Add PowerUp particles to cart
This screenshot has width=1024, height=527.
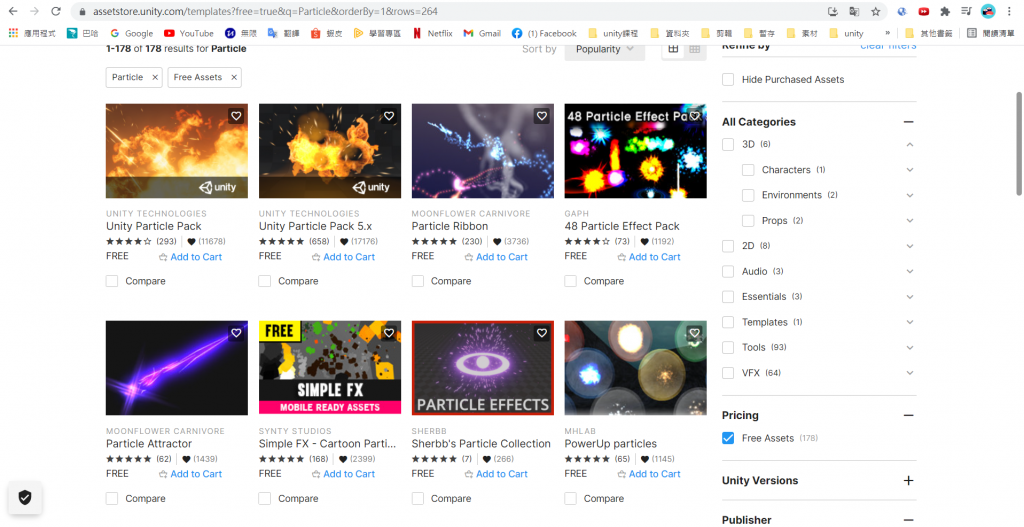tap(648, 474)
